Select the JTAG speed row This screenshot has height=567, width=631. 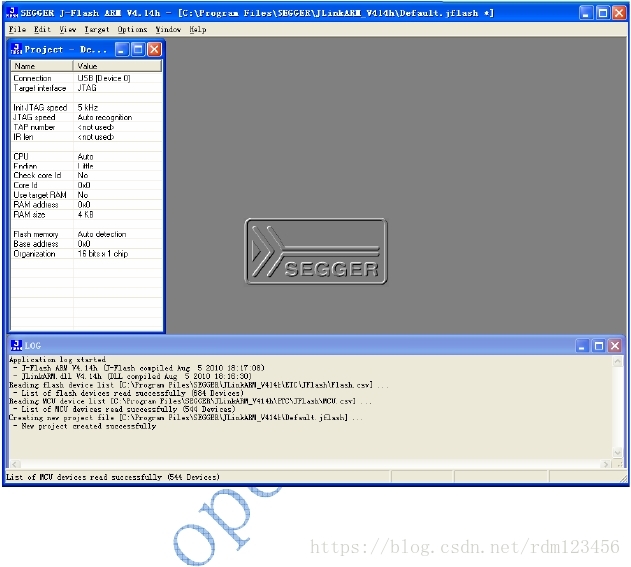pos(87,117)
